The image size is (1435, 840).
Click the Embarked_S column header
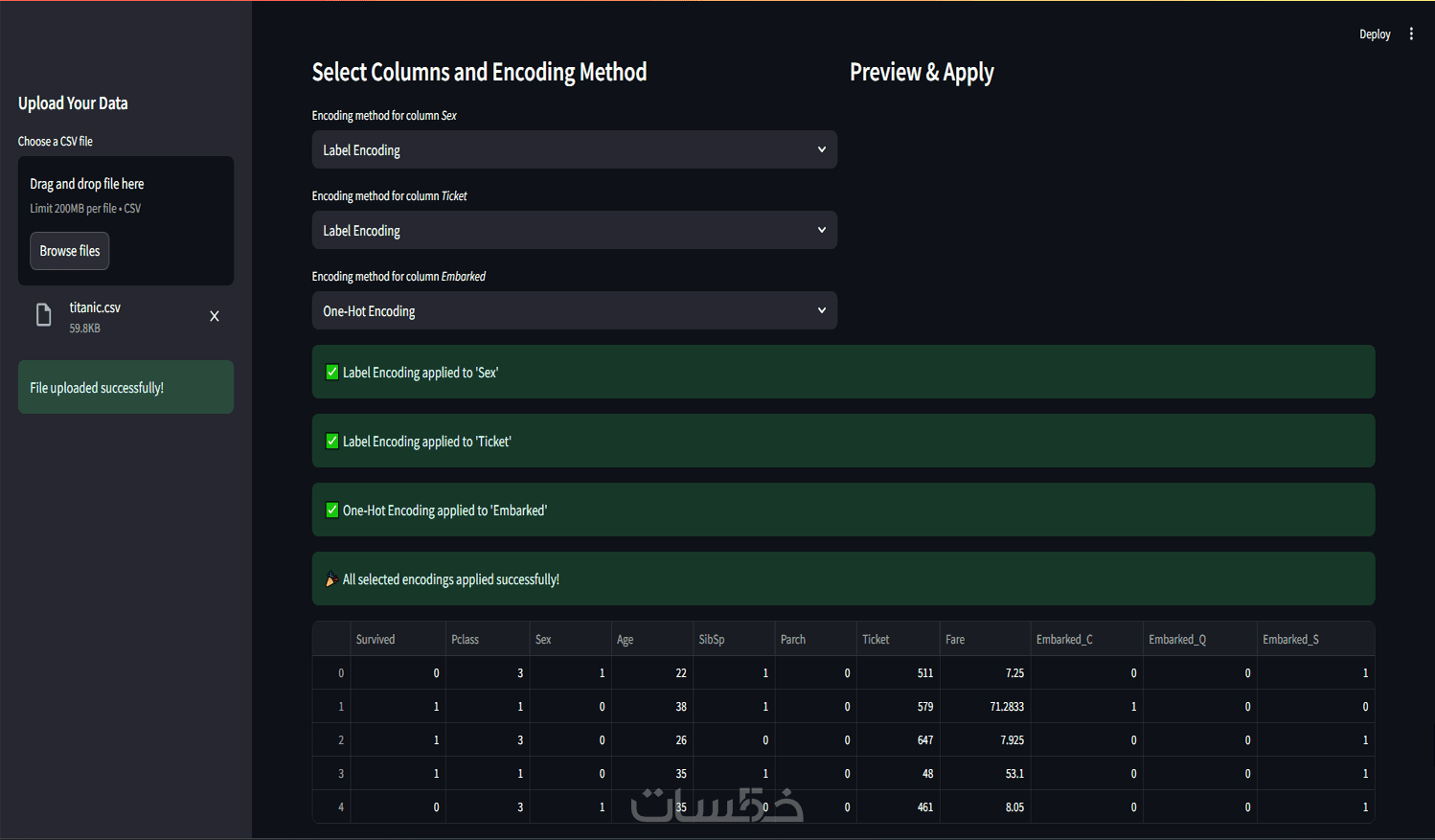tap(1290, 640)
